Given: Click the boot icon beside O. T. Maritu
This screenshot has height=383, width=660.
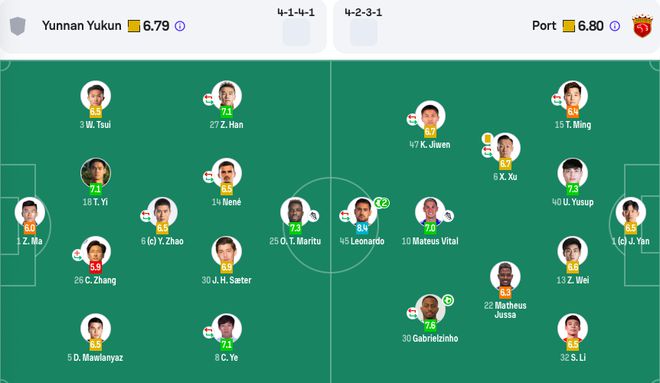Looking at the screenshot, I should [x=314, y=216].
